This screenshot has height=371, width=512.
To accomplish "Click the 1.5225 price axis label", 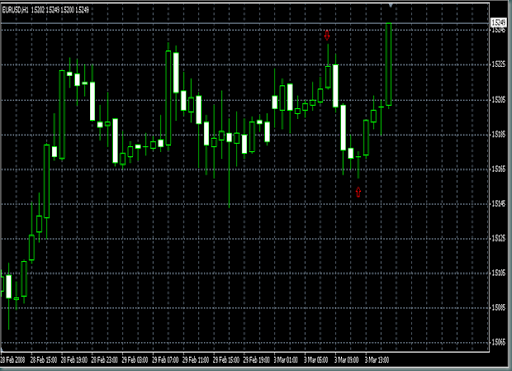I will coord(498,64).
